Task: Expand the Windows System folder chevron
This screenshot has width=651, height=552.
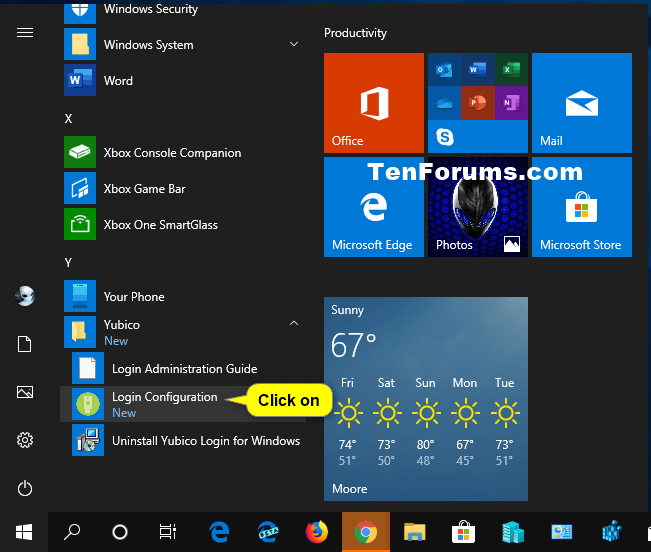Action: point(294,44)
